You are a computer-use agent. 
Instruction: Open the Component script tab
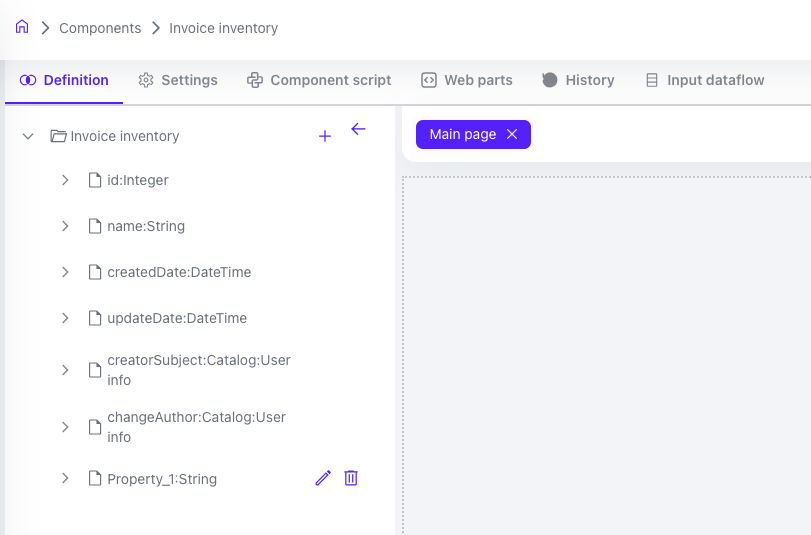click(x=319, y=80)
